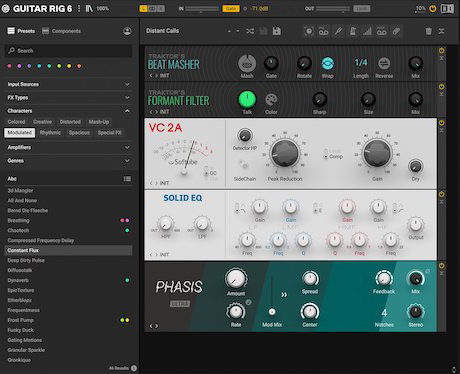
Task: Delete the rack with the trash icon
Action: click(428, 31)
